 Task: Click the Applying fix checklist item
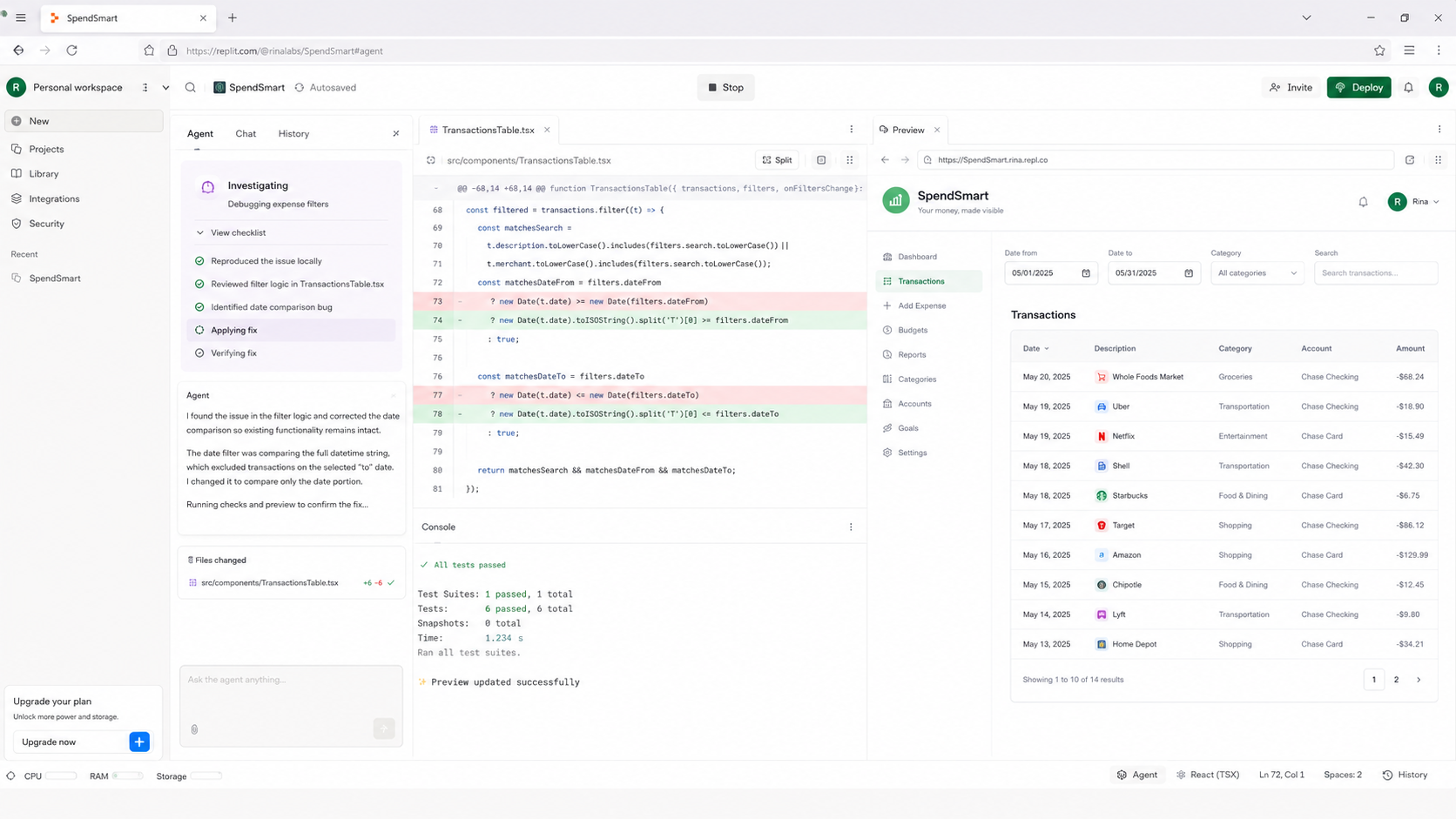291,330
